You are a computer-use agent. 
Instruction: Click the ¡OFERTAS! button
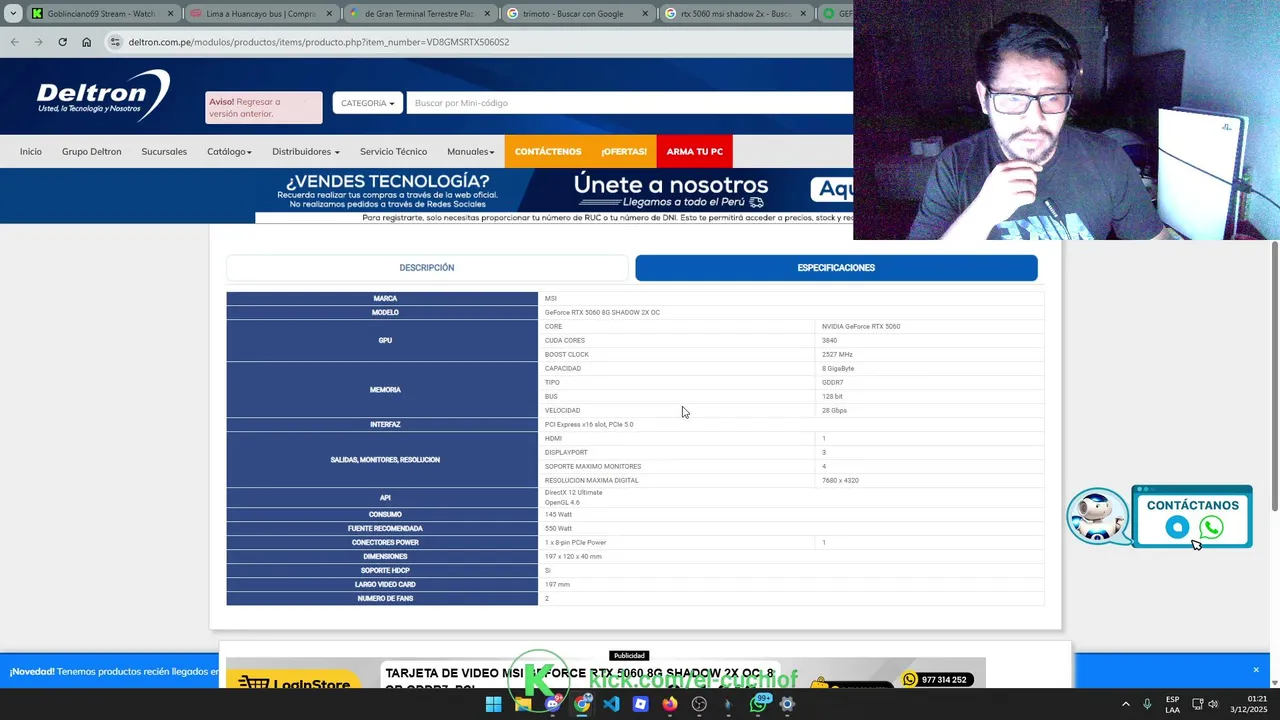point(624,151)
